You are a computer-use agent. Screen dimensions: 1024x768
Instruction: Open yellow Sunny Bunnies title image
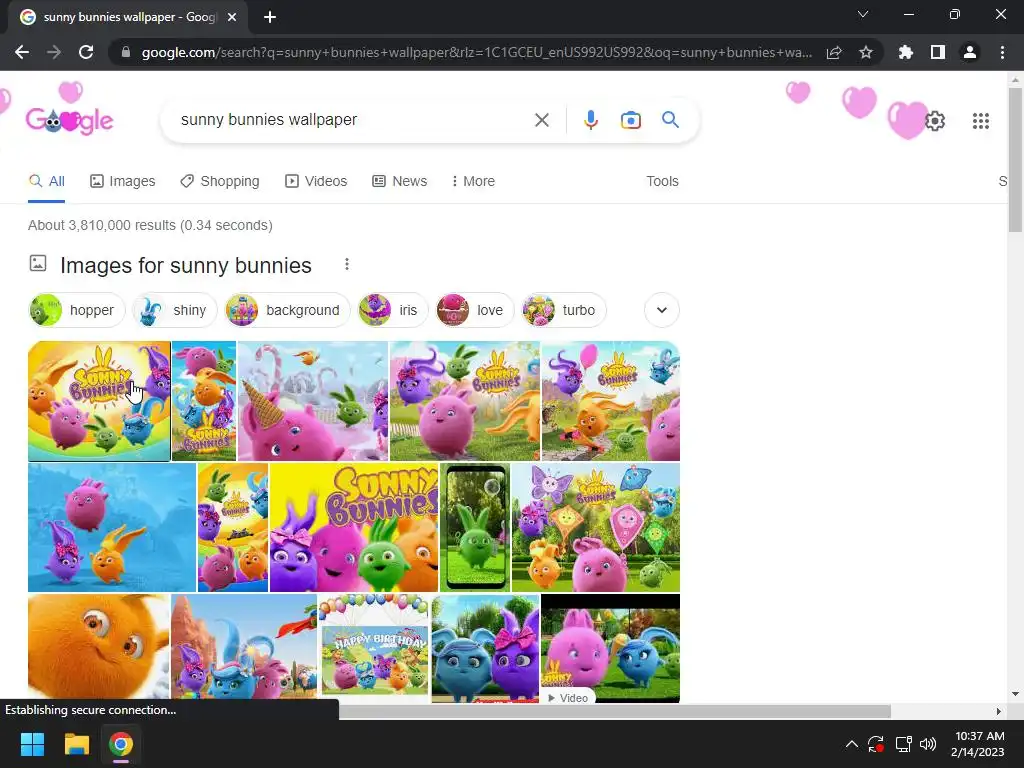coord(354,527)
